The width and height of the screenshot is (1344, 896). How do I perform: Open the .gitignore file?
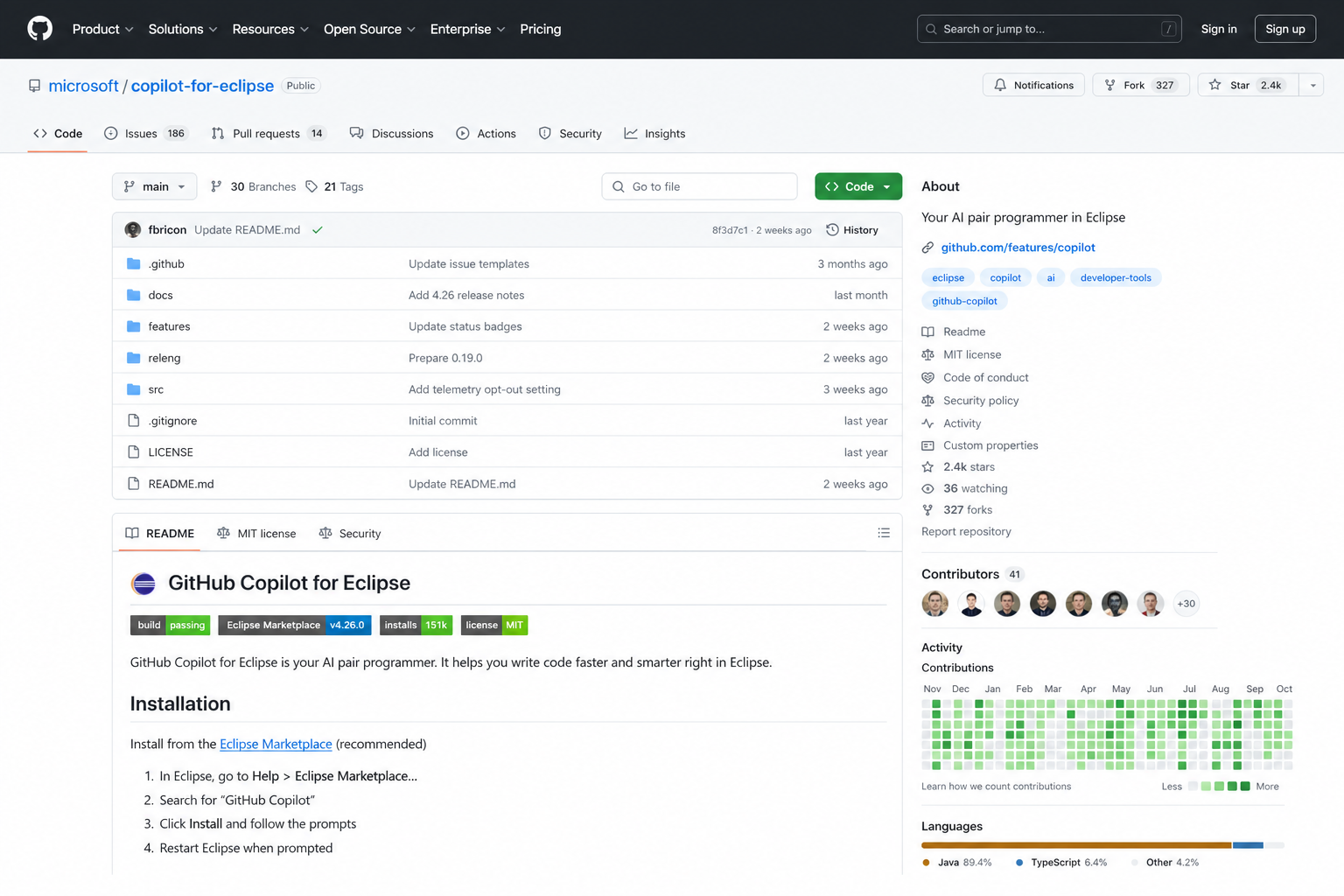click(172, 421)
